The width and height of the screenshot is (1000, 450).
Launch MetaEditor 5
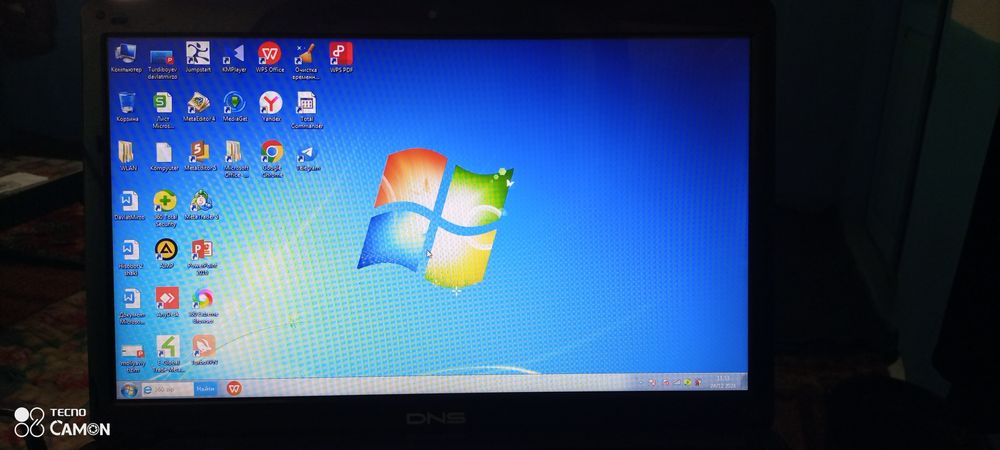click(x=200, y=156)
